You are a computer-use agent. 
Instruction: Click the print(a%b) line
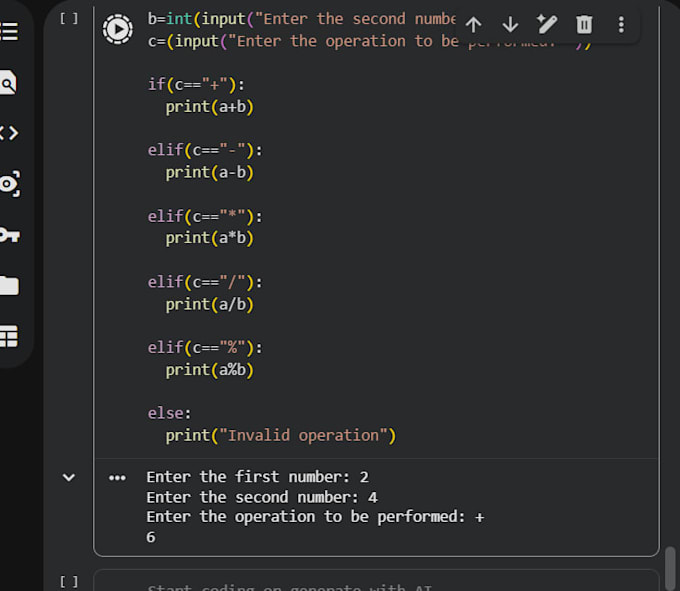[x=209, y=370]
